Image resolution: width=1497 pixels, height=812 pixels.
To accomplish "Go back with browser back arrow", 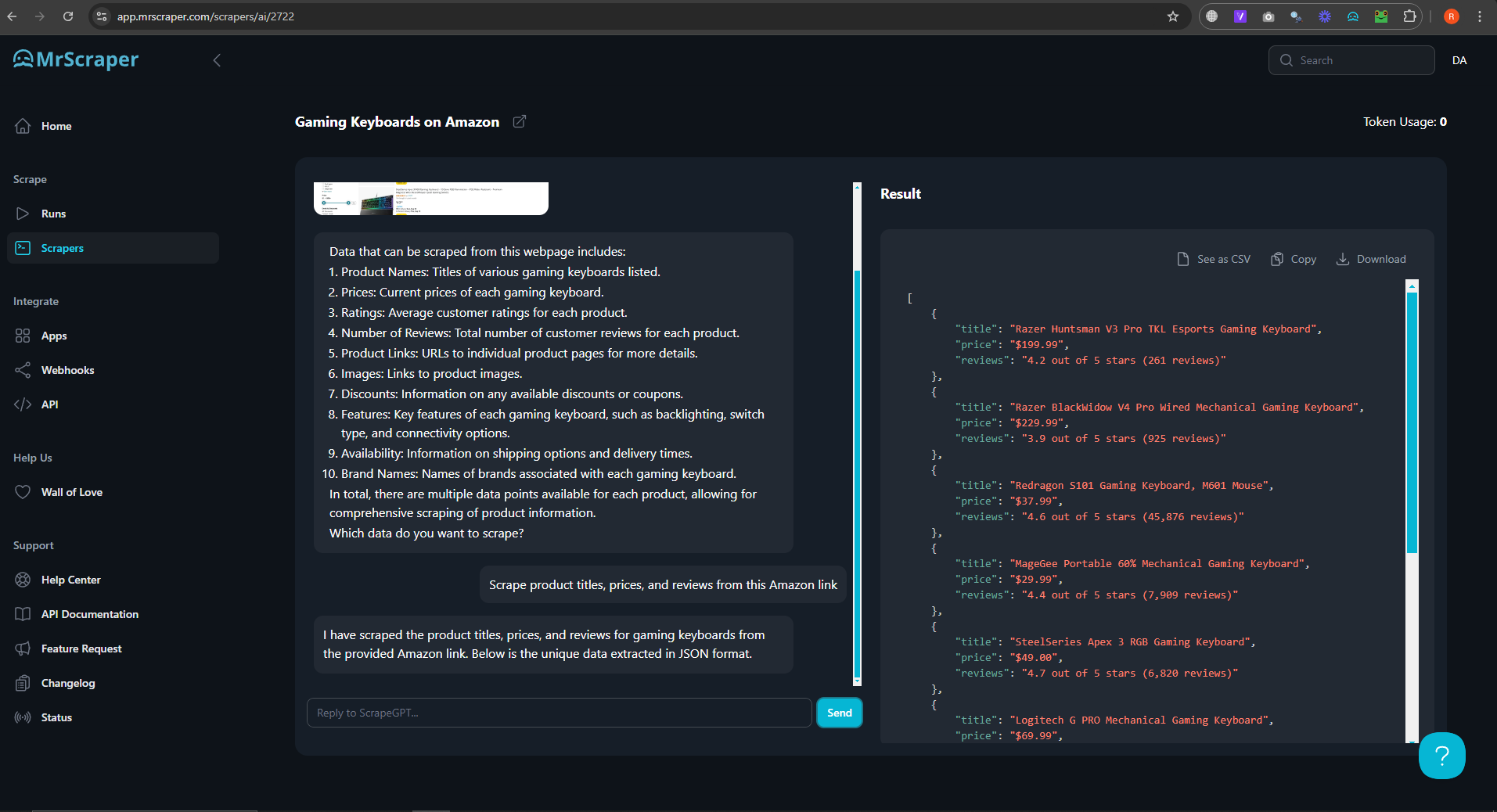I will 12,16.
